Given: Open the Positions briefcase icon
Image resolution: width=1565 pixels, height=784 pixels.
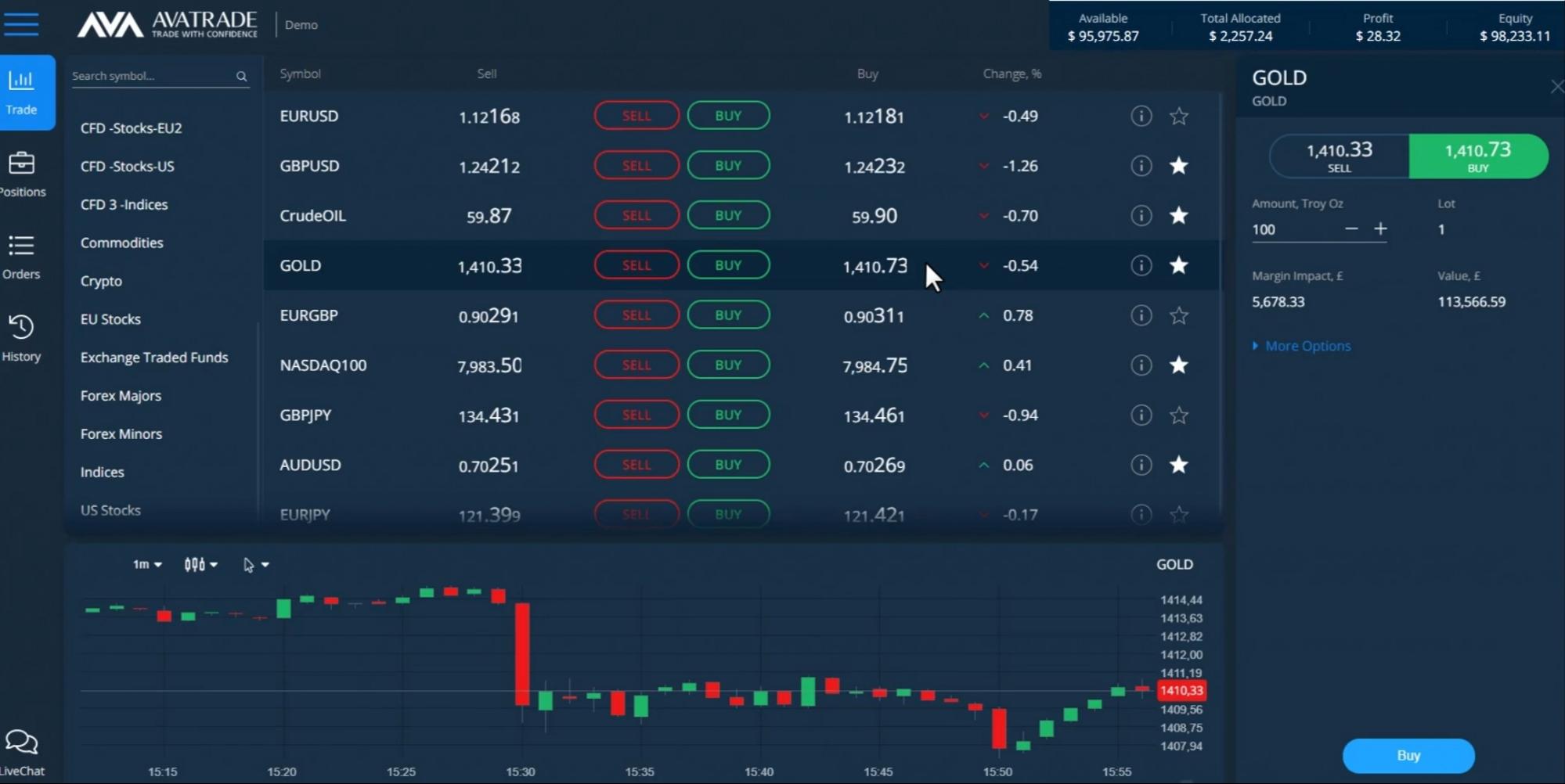Looking at the screenshot, I should coord(22,163).
